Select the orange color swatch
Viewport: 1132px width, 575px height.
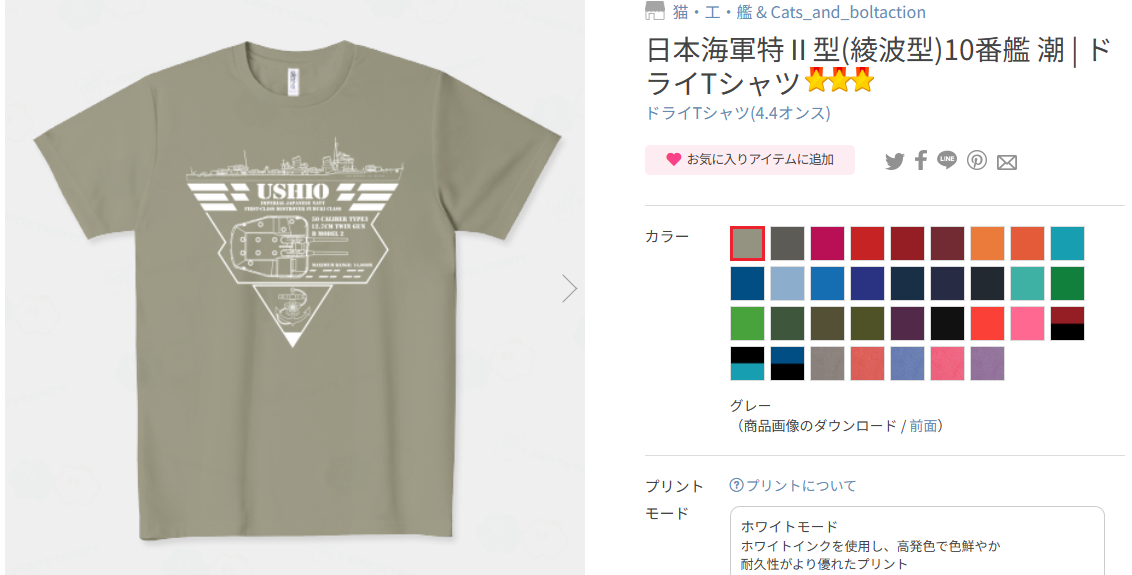[x=988, y=243]
